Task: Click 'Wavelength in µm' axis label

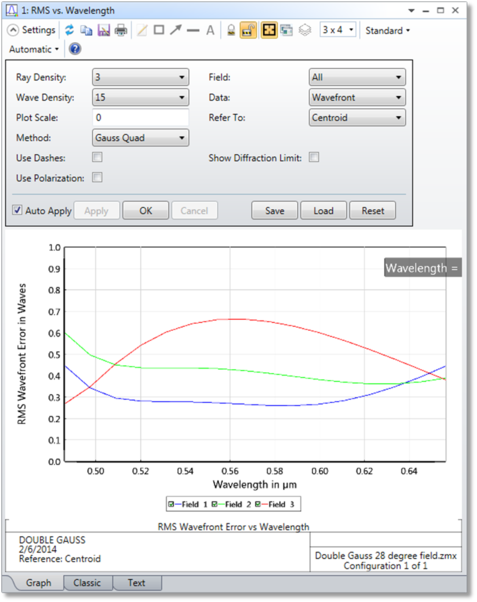Action: [255, 485]
